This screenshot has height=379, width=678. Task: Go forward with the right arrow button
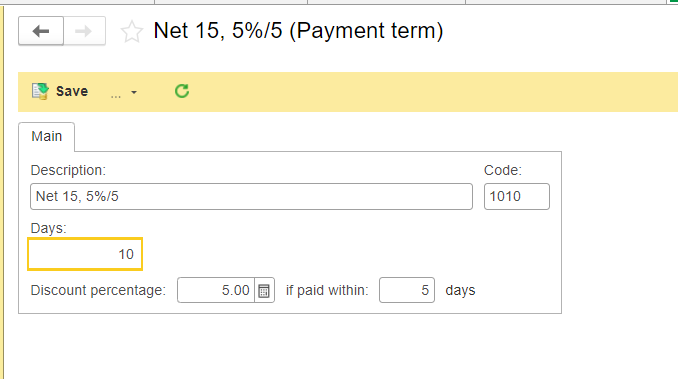click(84, 31)
